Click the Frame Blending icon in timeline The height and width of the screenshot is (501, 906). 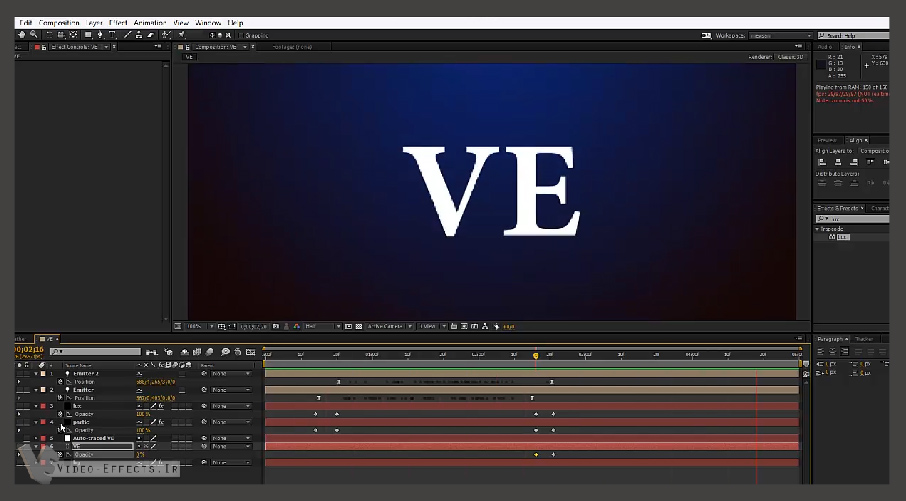197,352
